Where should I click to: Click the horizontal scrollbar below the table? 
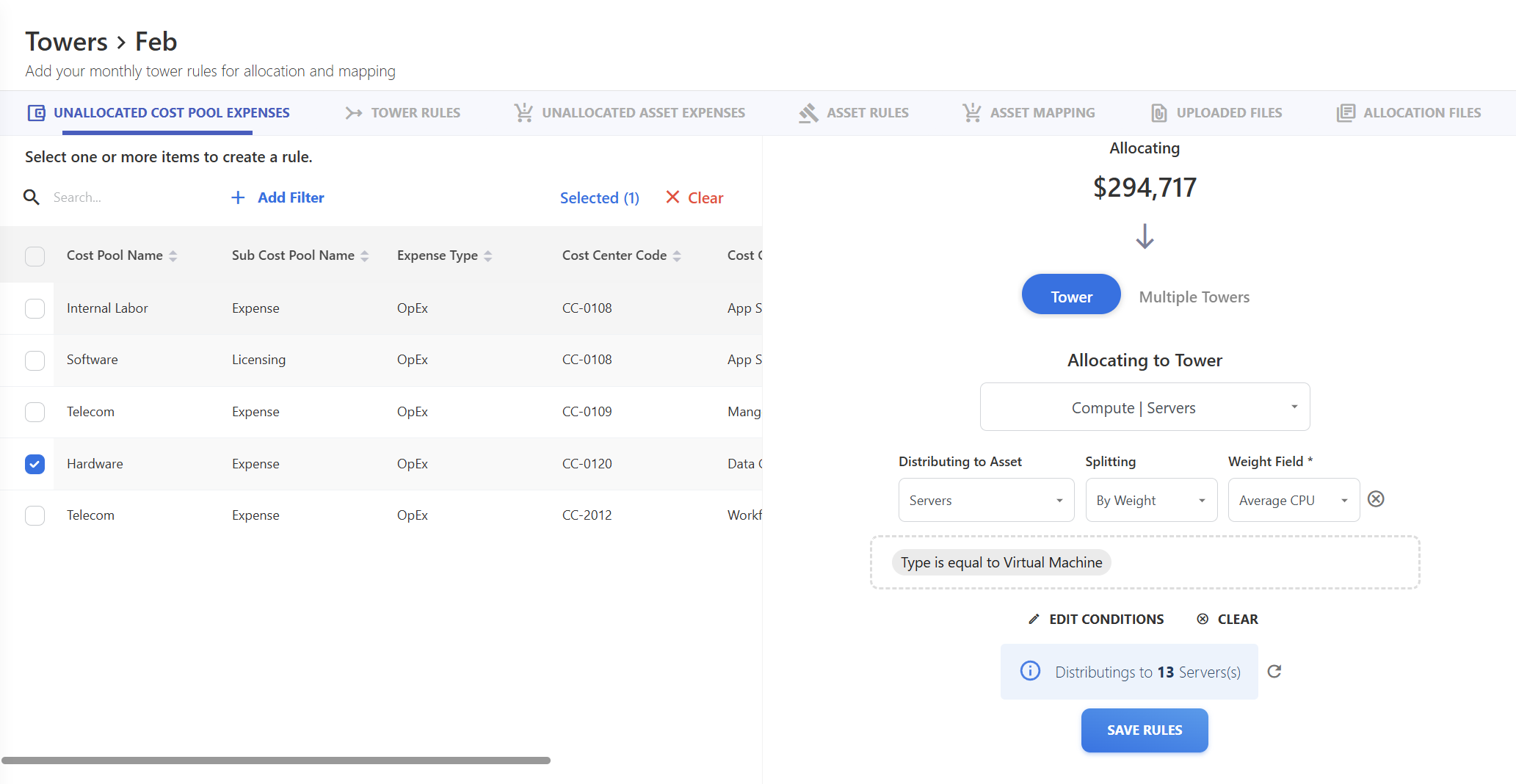(x=279, y=761)
